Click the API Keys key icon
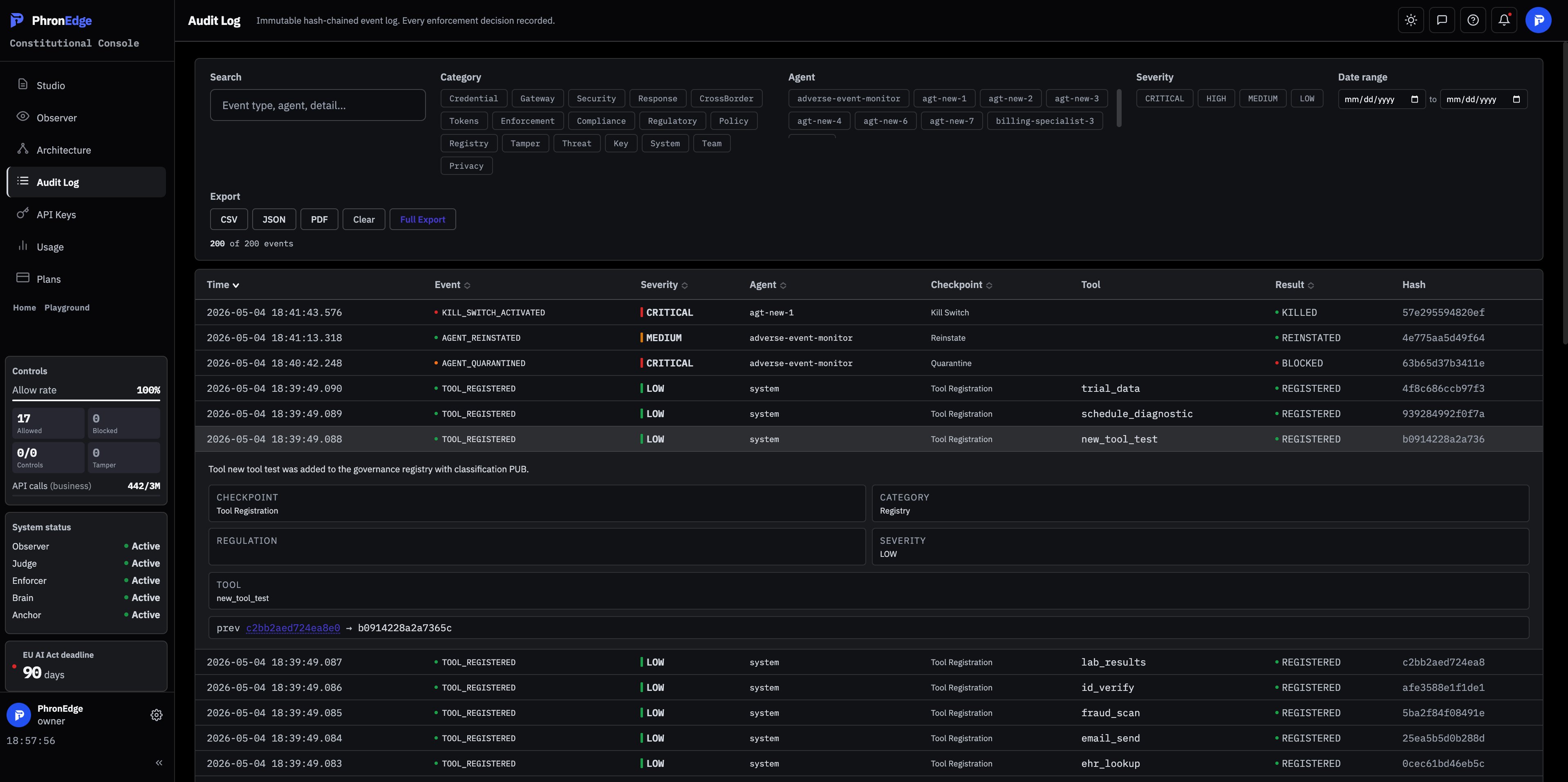 pos(22,214)
